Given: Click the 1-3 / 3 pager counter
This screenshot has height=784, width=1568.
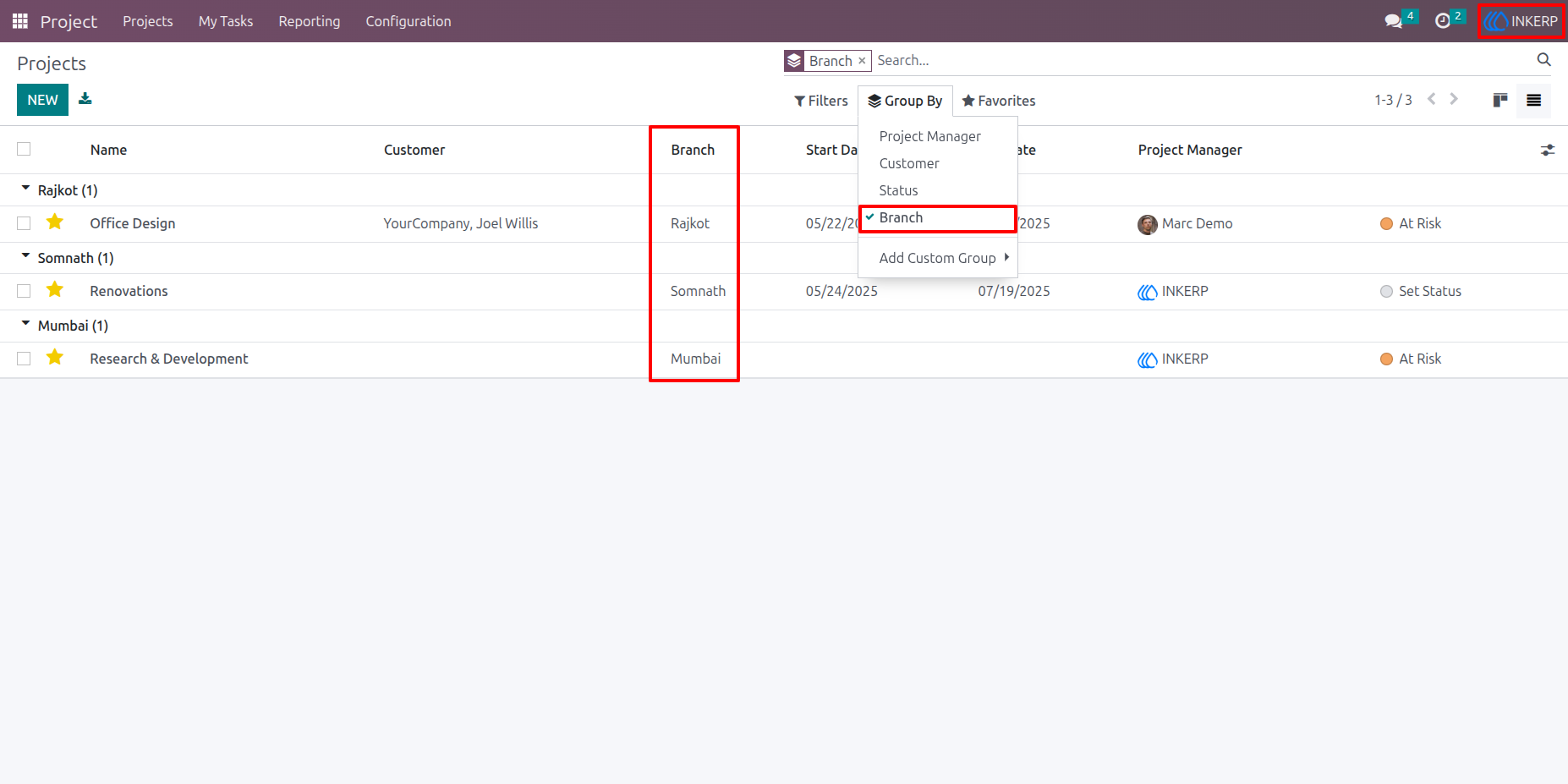Looking at the screenshot, I should tap(1393, 100).
